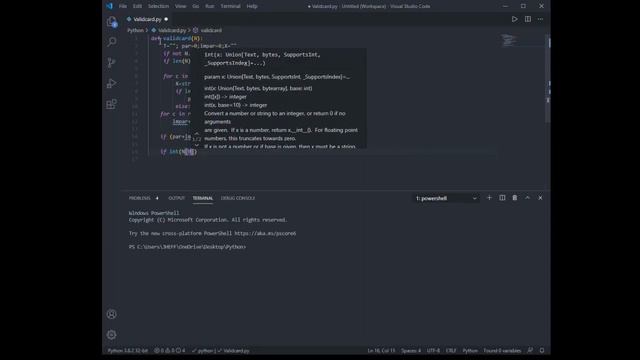Click 'Windows PowerShell' text in terminal
The height and width of the screenshot is (360, 640).
click(x=154, y=213)
